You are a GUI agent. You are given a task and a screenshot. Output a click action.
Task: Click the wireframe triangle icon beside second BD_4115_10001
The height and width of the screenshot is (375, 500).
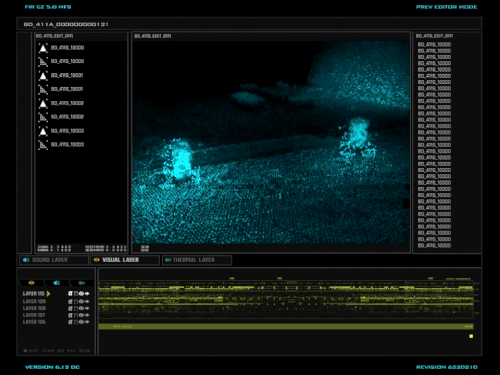click(43, 89)
